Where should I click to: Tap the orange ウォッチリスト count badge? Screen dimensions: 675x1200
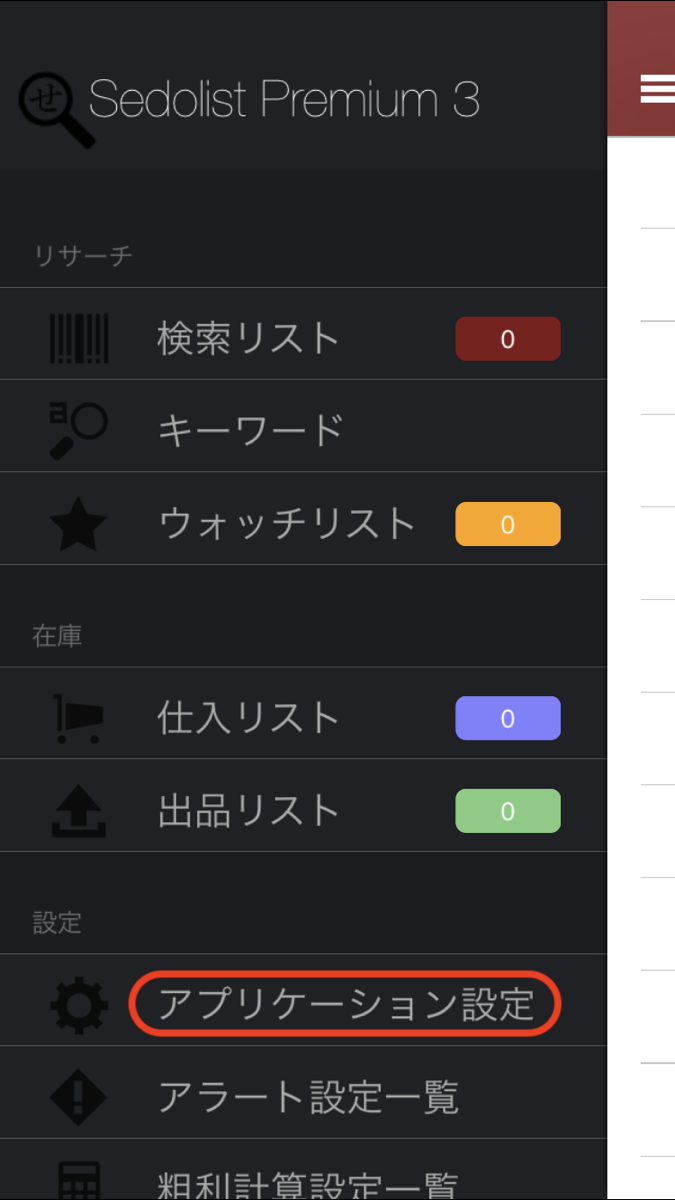507,524
